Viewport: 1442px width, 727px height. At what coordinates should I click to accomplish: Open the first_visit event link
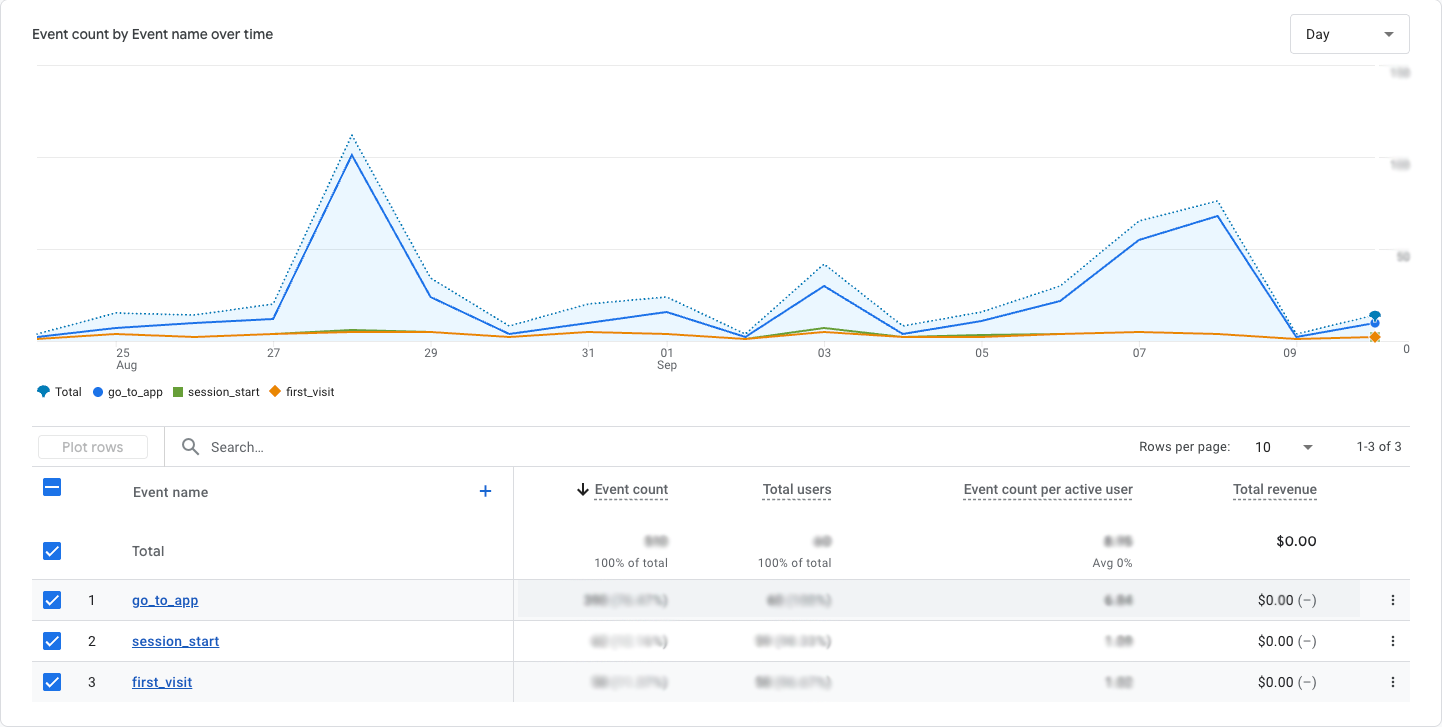[161, 681]
